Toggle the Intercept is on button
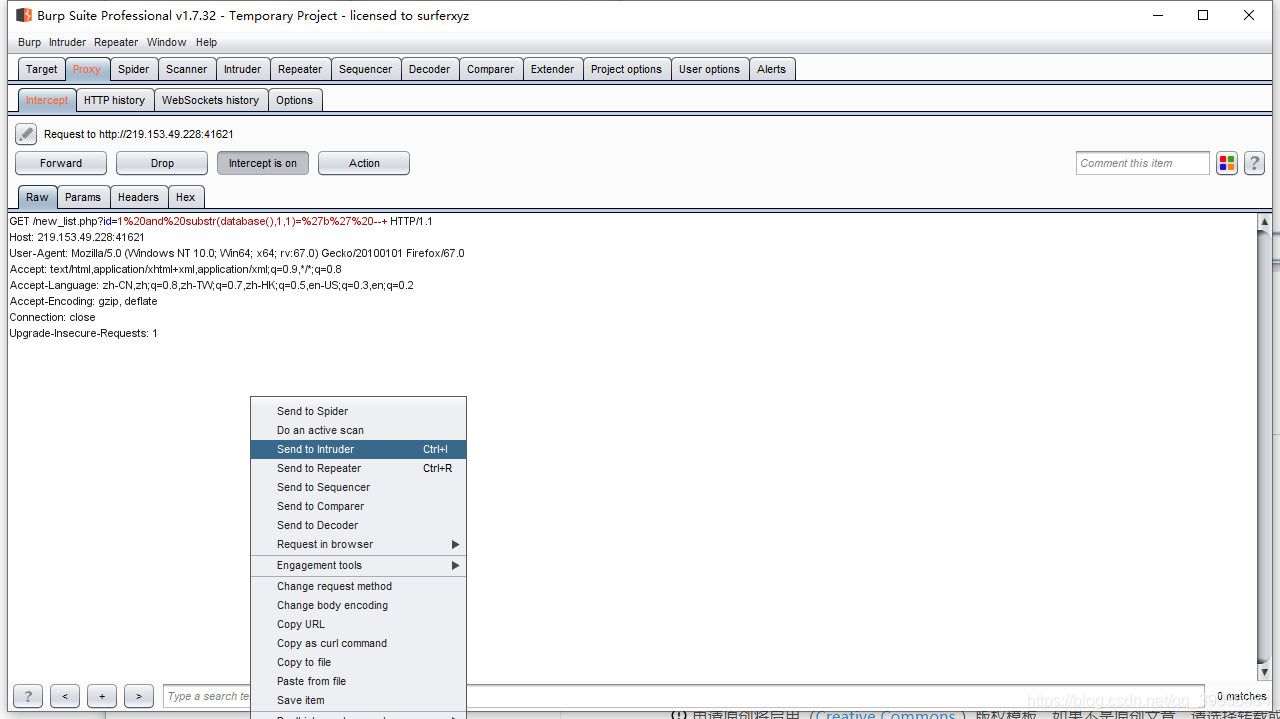Screen dimensions: 1280x719 pyautogui.click(x=263, y=163)
